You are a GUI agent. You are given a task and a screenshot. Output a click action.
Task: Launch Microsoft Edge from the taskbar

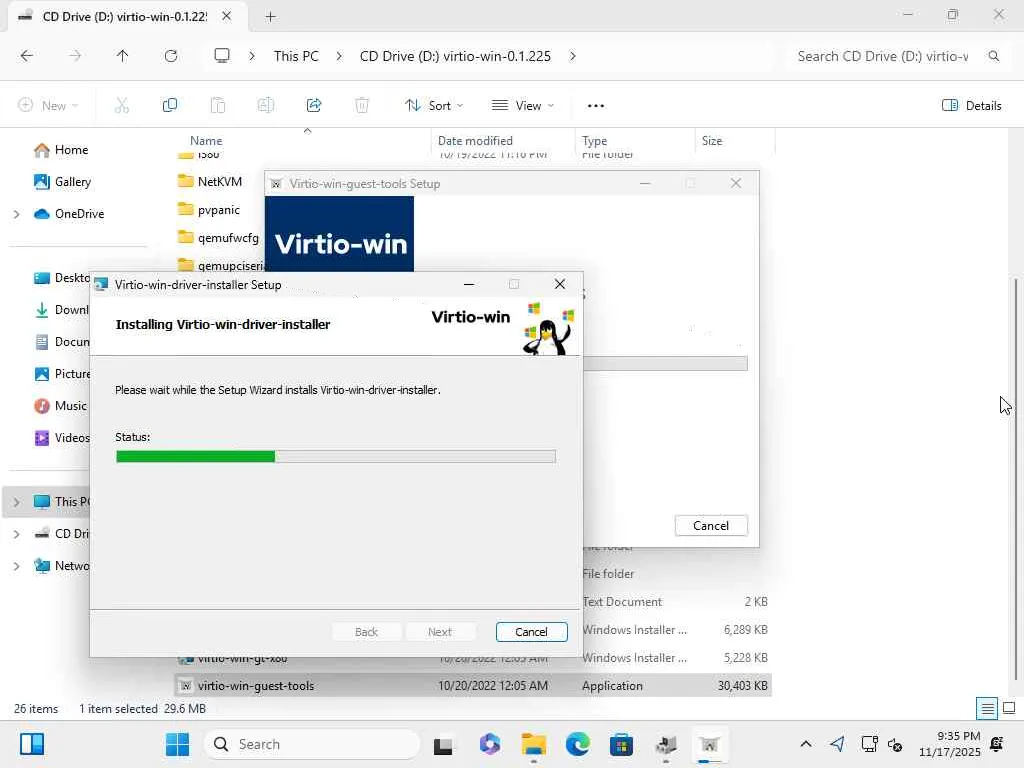click(577, 744)
